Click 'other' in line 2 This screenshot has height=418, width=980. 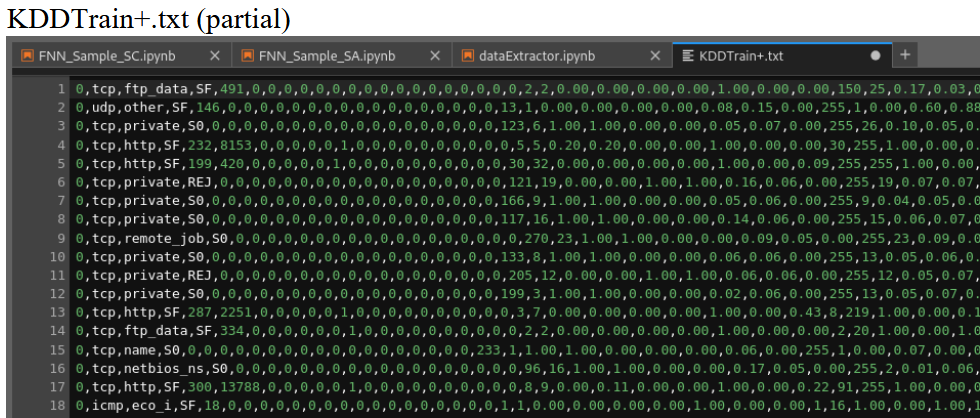click(144, 107)
